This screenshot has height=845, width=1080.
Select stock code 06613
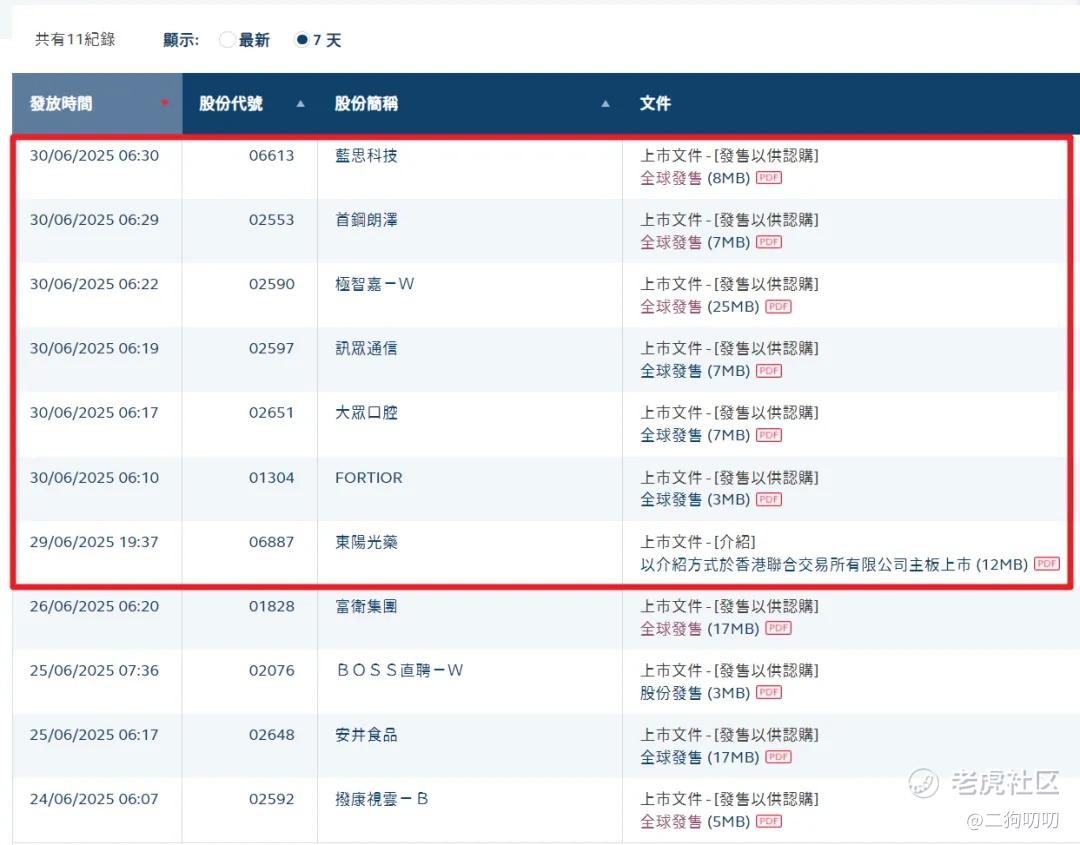coord(271,156)
